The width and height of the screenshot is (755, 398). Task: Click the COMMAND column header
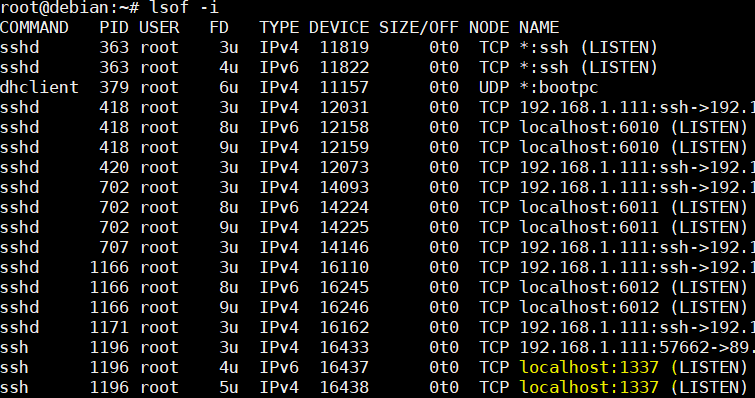(x=34, y=27)
